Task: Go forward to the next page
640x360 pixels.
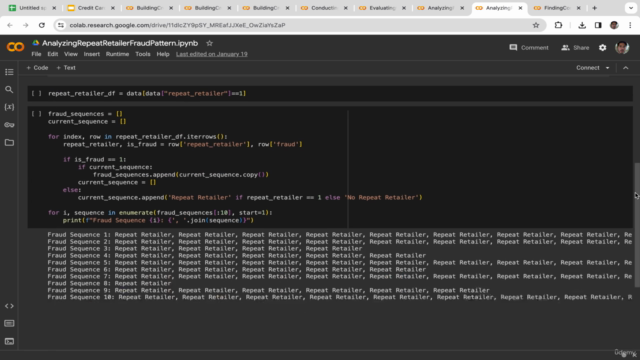Action: [25, 25]
